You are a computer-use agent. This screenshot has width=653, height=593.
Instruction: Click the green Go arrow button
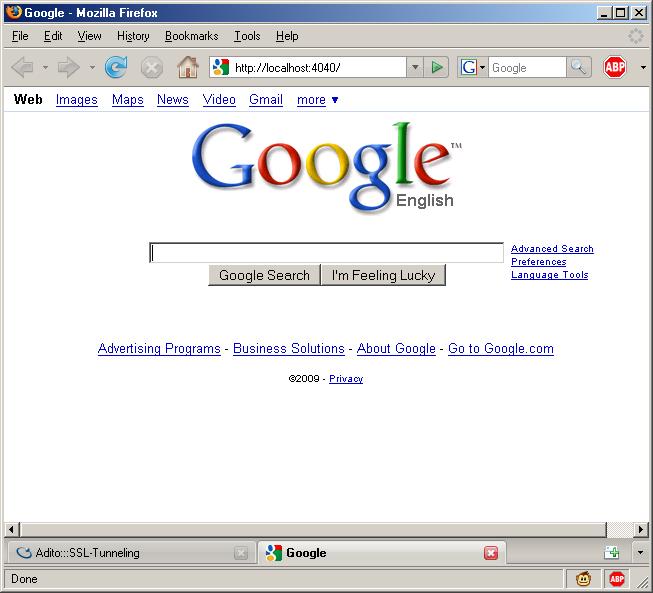[x=436, y=67]
